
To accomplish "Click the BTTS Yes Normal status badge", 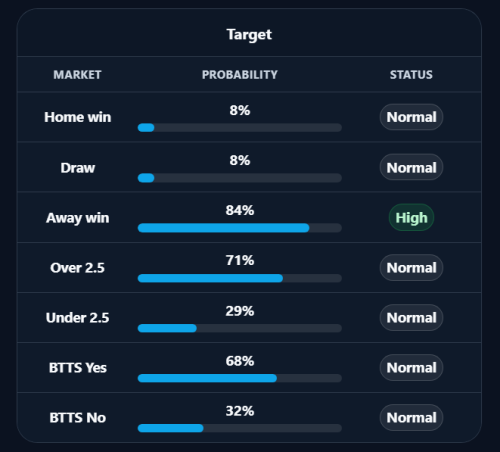I will (411, 368).
